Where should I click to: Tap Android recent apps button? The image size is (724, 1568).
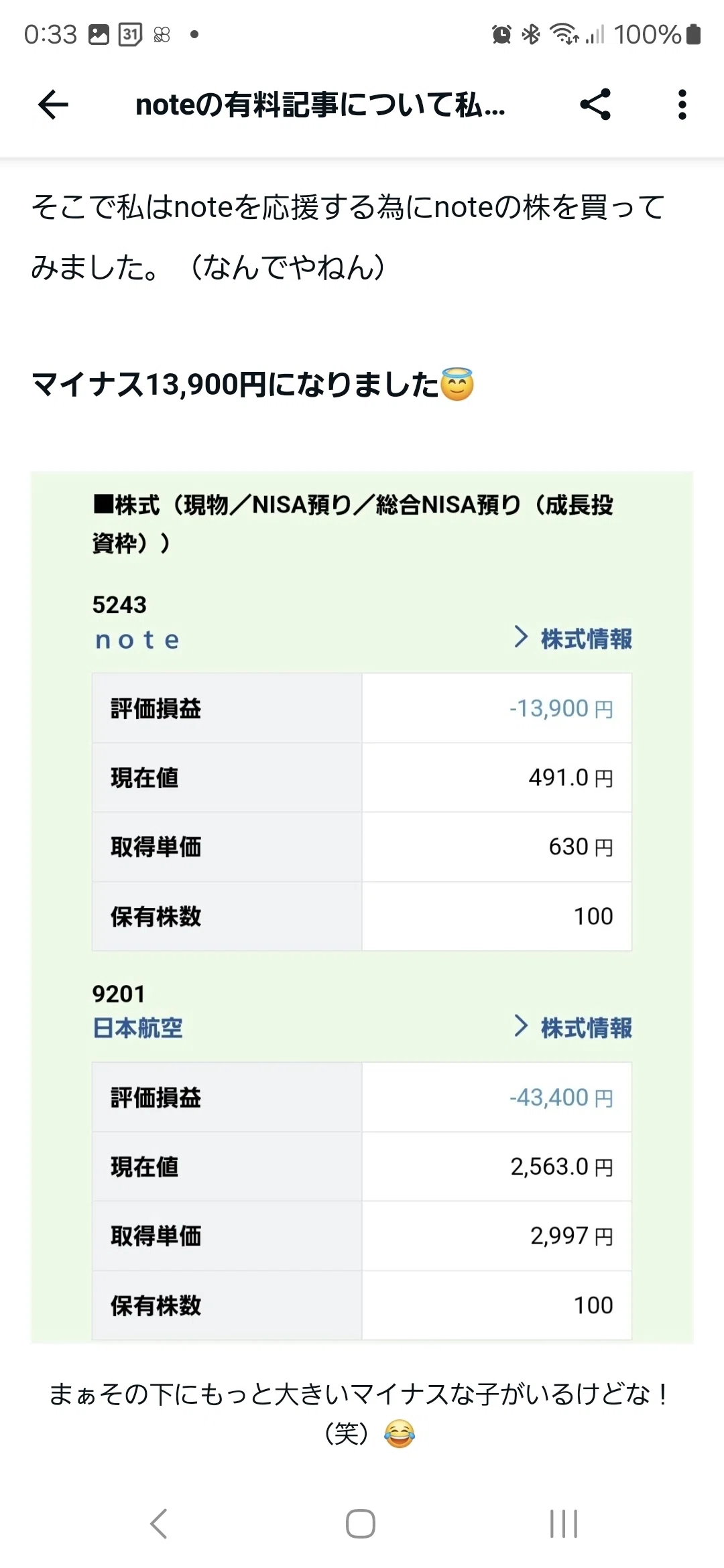pyautogui.click(x=564, y=1524)
